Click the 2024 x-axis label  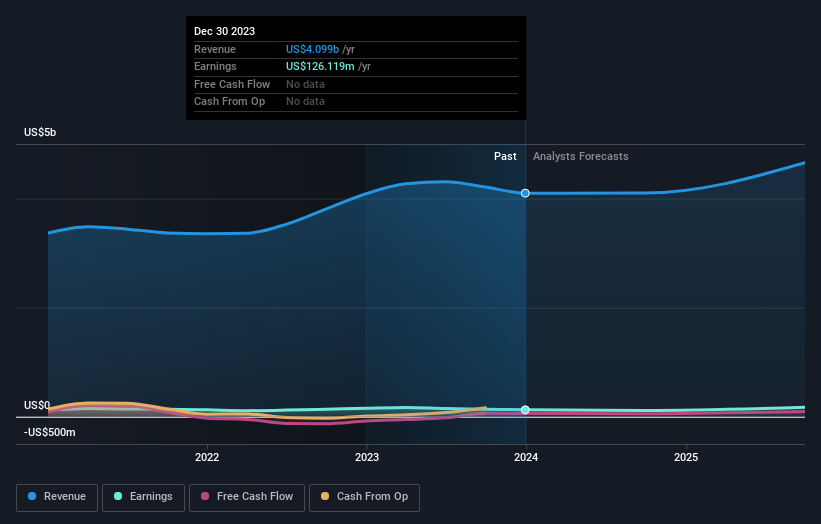click(526, 457)
